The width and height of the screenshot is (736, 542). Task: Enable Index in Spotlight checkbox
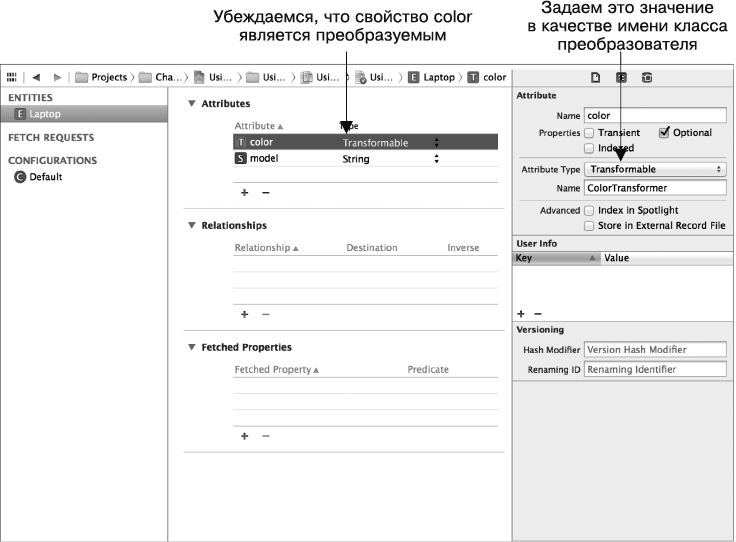(x=589, y=211)
